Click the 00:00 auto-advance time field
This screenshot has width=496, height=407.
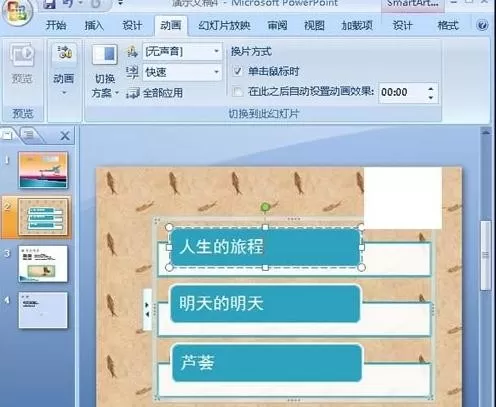(x=403, y=92)
